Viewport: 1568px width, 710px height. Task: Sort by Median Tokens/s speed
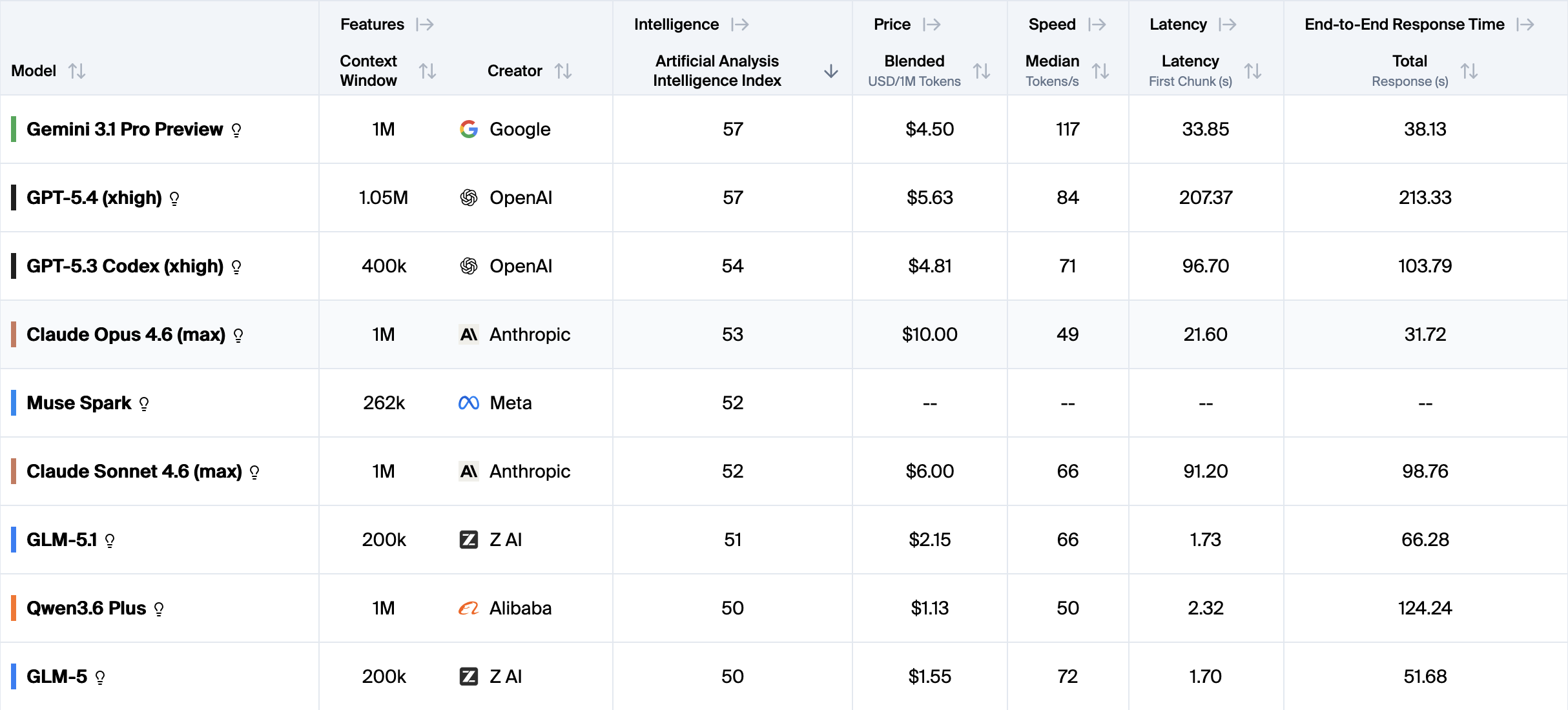[x=1100, y=71]
